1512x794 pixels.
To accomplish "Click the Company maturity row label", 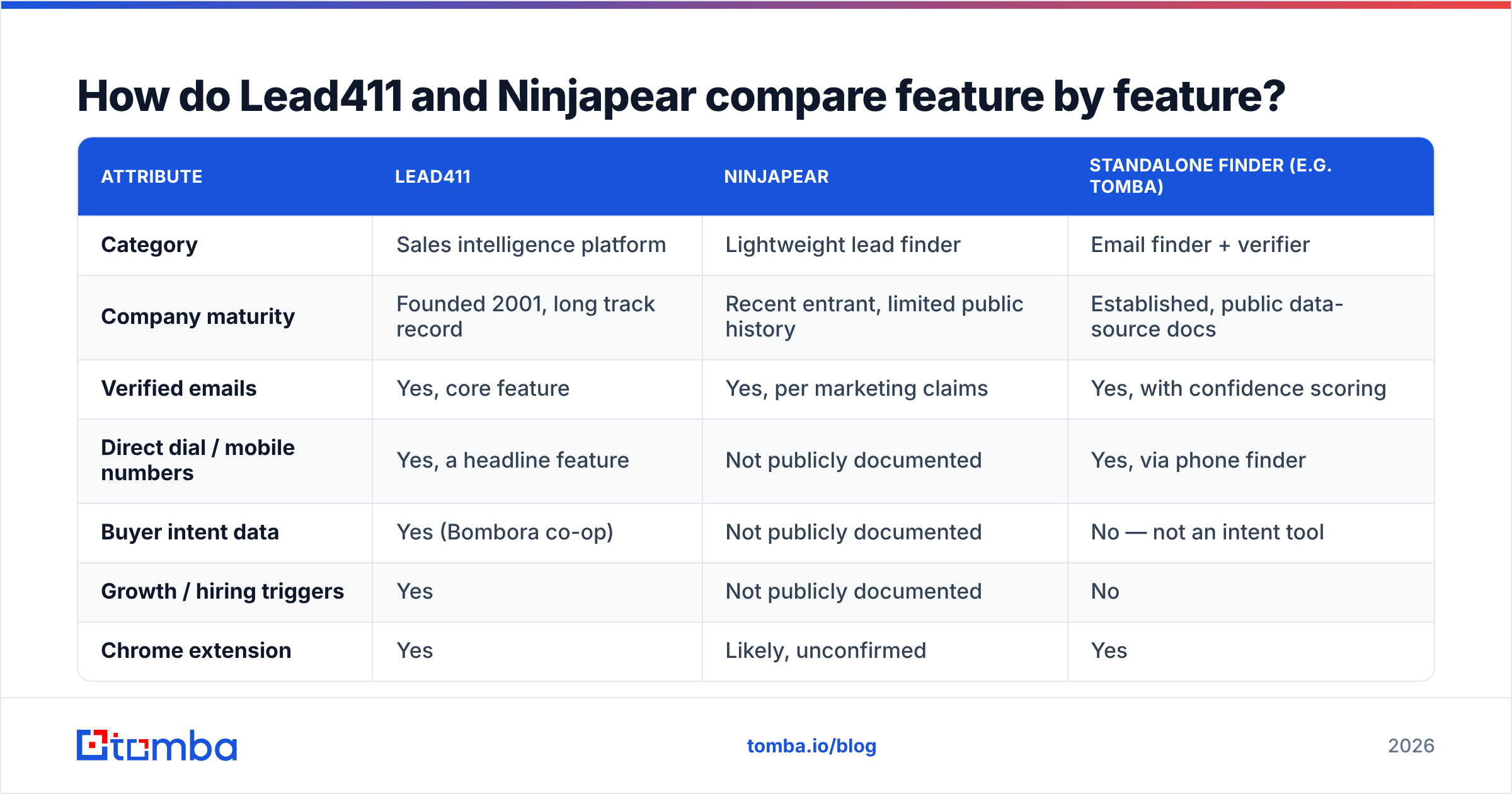I will click(198, 317).
